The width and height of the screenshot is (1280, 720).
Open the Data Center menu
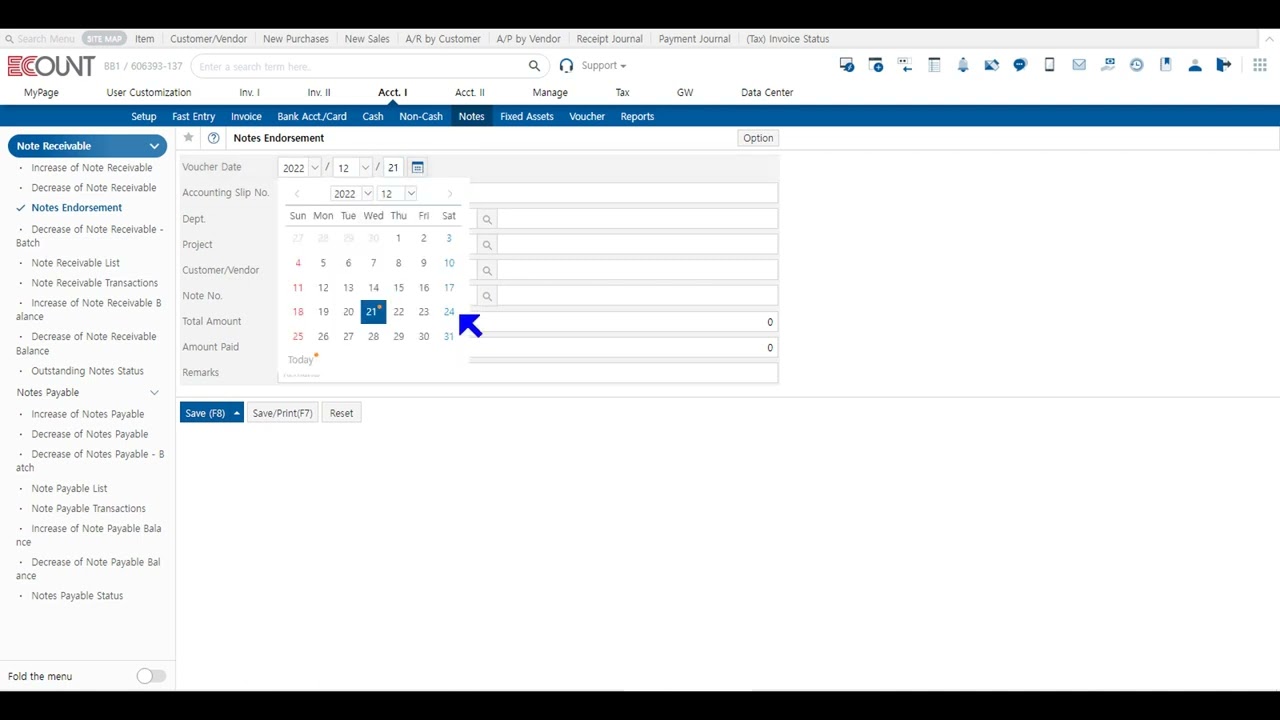pos(767,92)
